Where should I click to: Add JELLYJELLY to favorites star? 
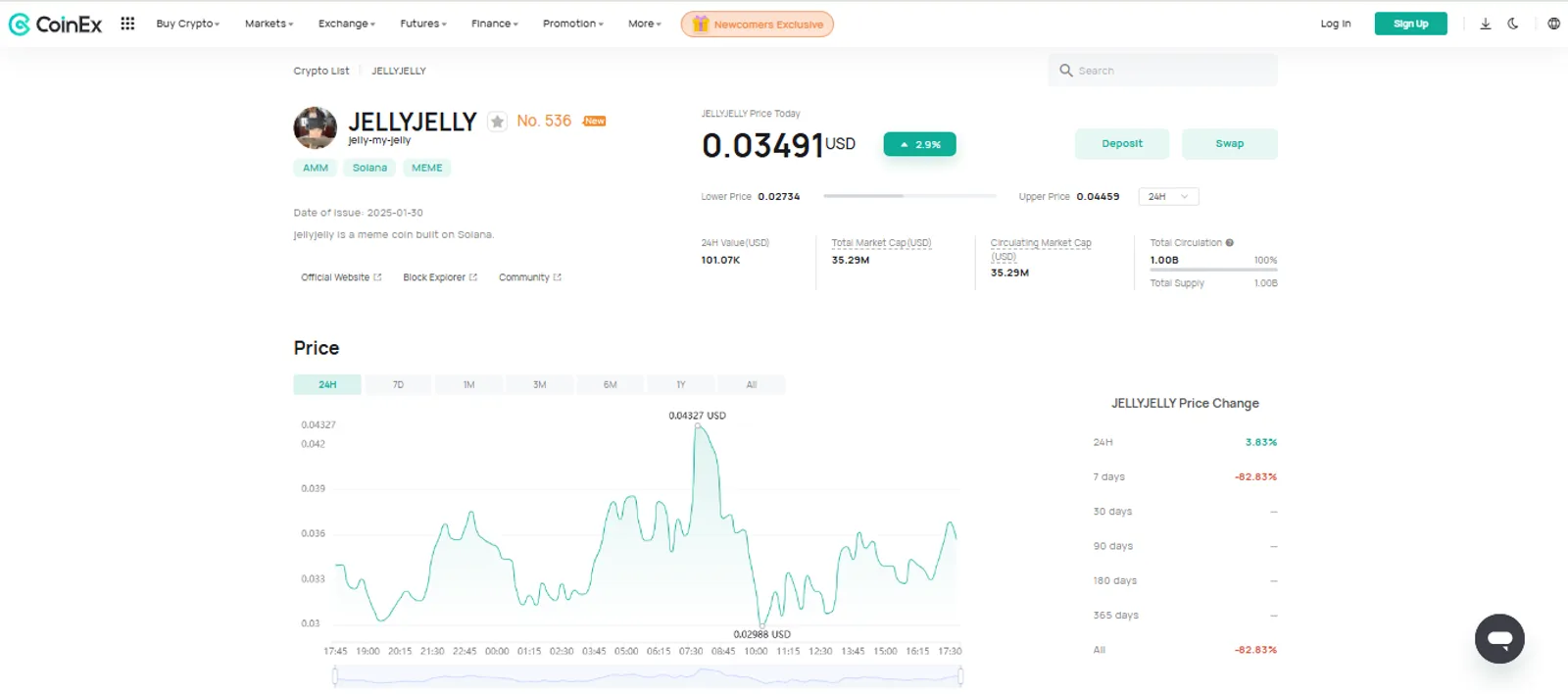point(498,122)
